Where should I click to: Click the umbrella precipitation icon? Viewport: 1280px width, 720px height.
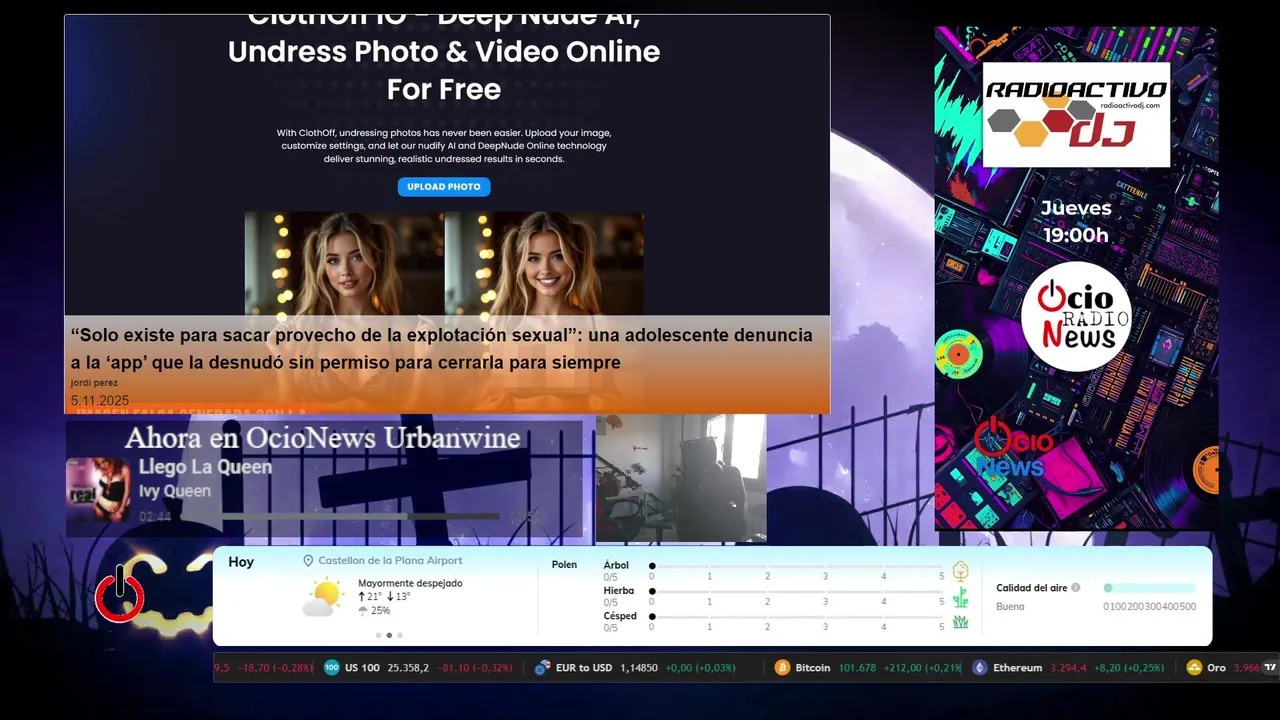(x=363, y=610)
